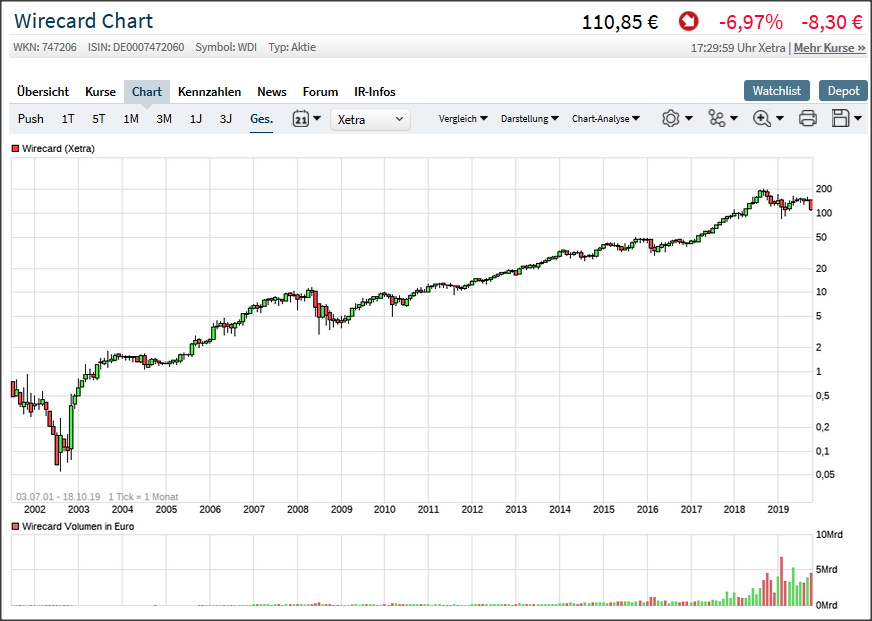Expand the arrow next to zoom icon
The height and width of the screenshot is (621, 872).
click(780, 118)
